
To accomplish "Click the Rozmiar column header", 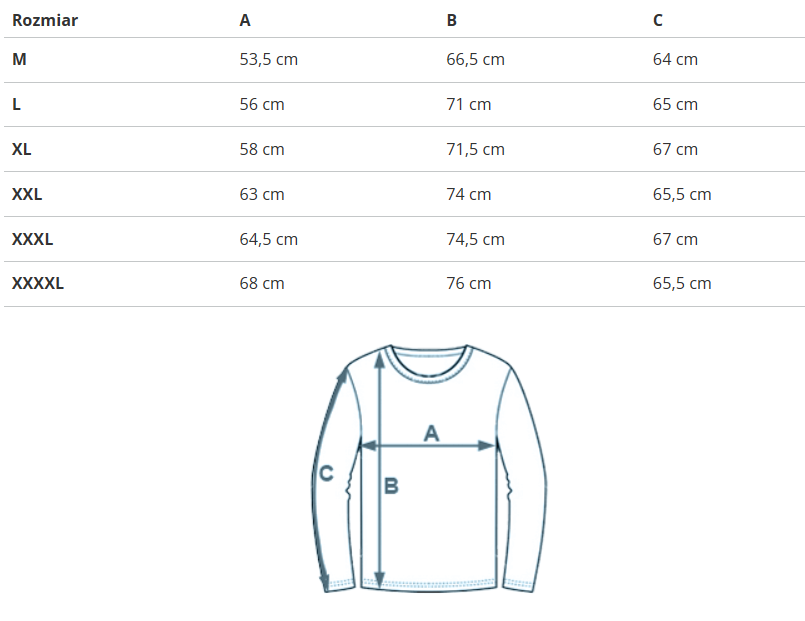I will point(45,20).
